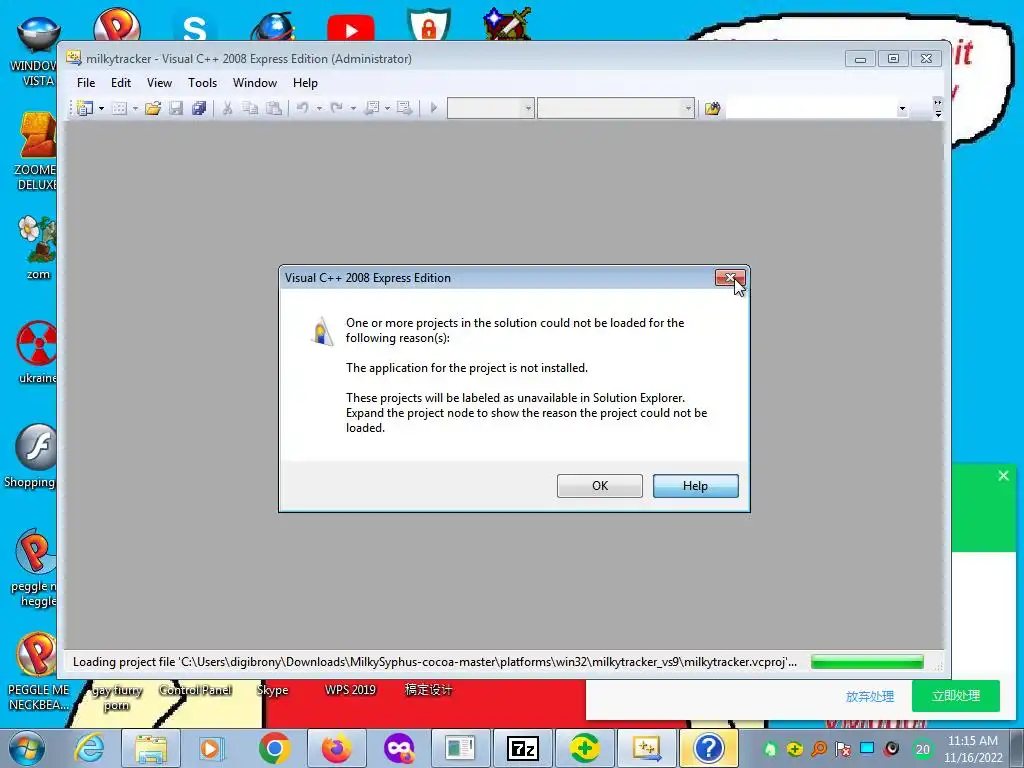The height and width of the screenshot is (768, 1024).
Task: Click the Open File folder icon
Action: click(153, 108)
